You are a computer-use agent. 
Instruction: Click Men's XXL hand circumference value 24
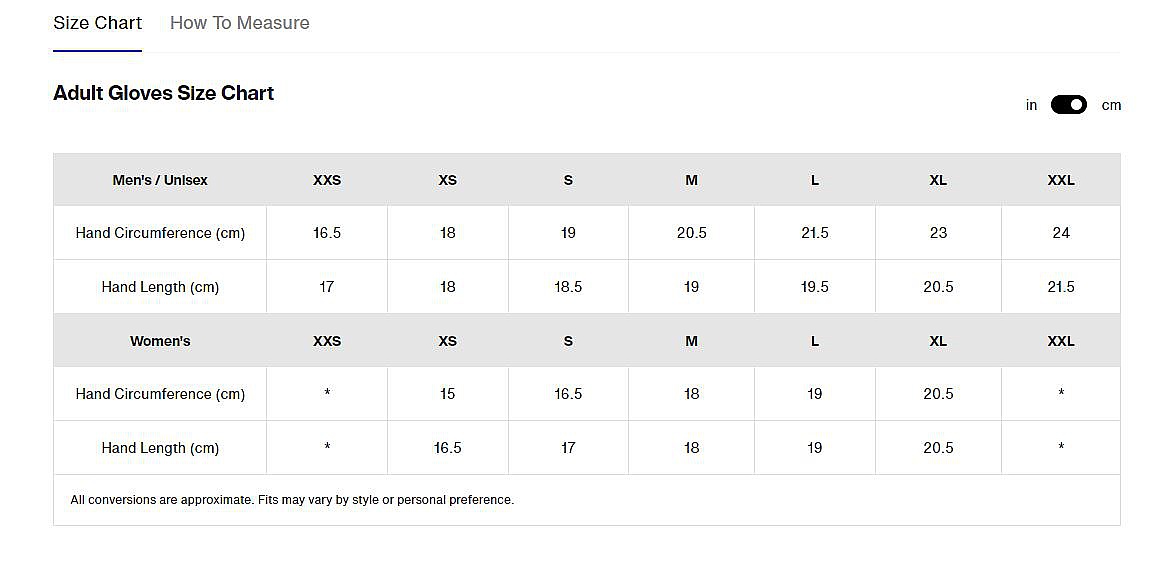point(1061,233)
